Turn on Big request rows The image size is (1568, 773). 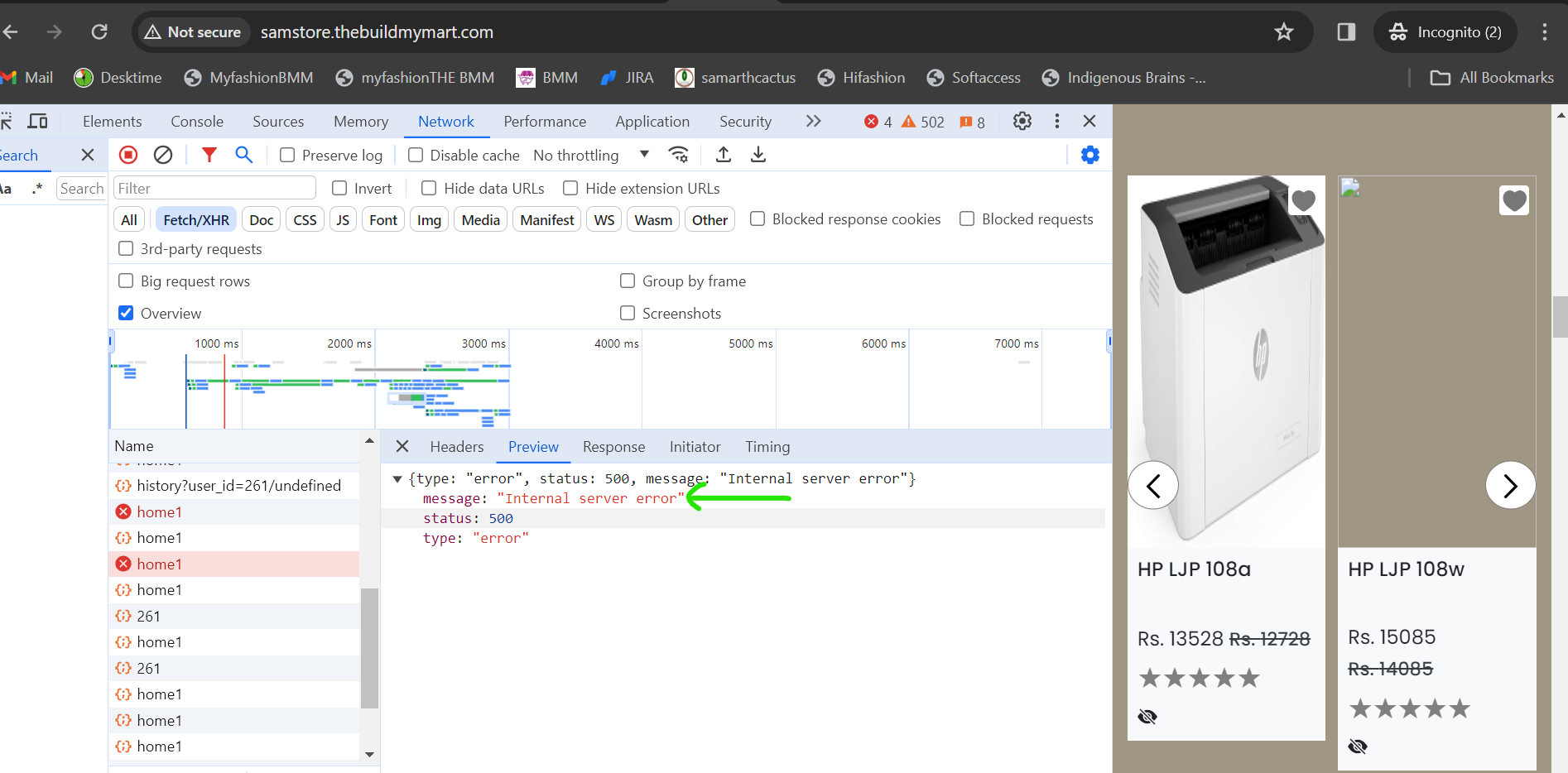pos(126,281)
